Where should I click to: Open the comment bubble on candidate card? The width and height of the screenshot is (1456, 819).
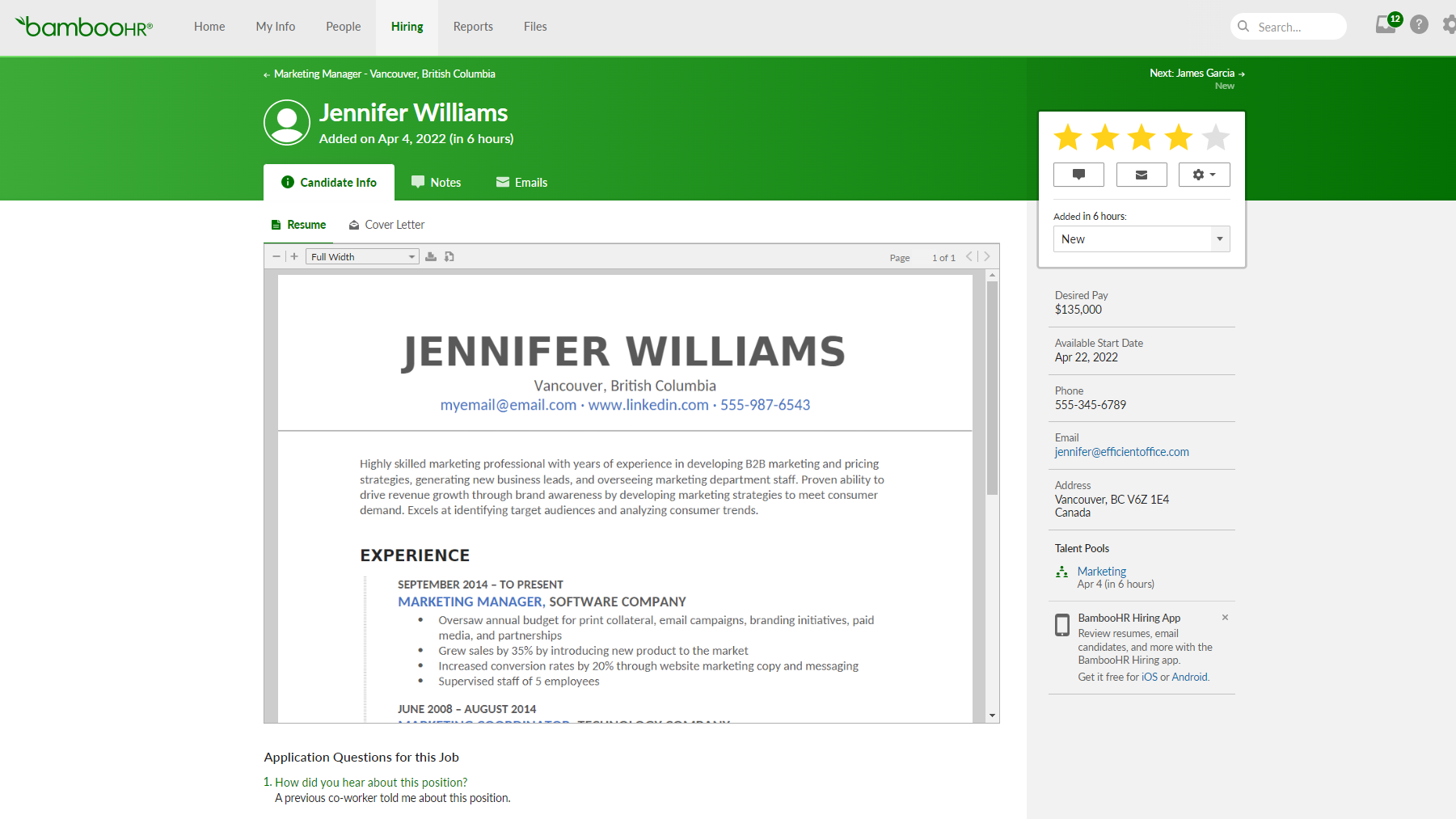[x=1078, y=174]
